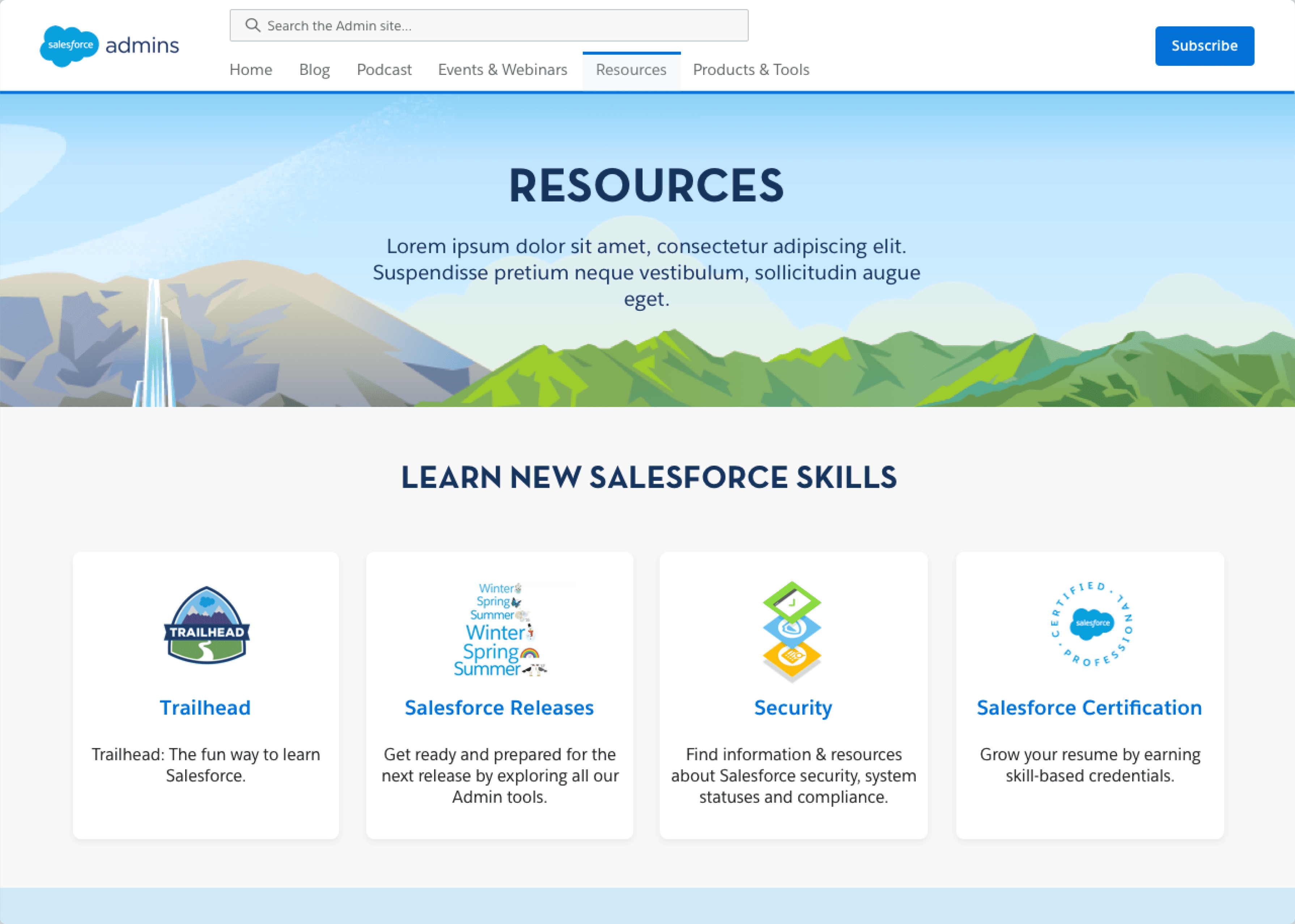Click the Security stacked diamonds icon
Image resolution: width=1295 pixels, height=924 pixels.
coord(792,632)
